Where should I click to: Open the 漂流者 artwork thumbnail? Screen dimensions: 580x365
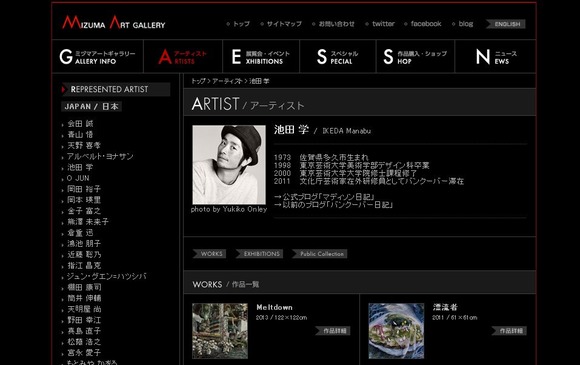(x=396, y=331)
